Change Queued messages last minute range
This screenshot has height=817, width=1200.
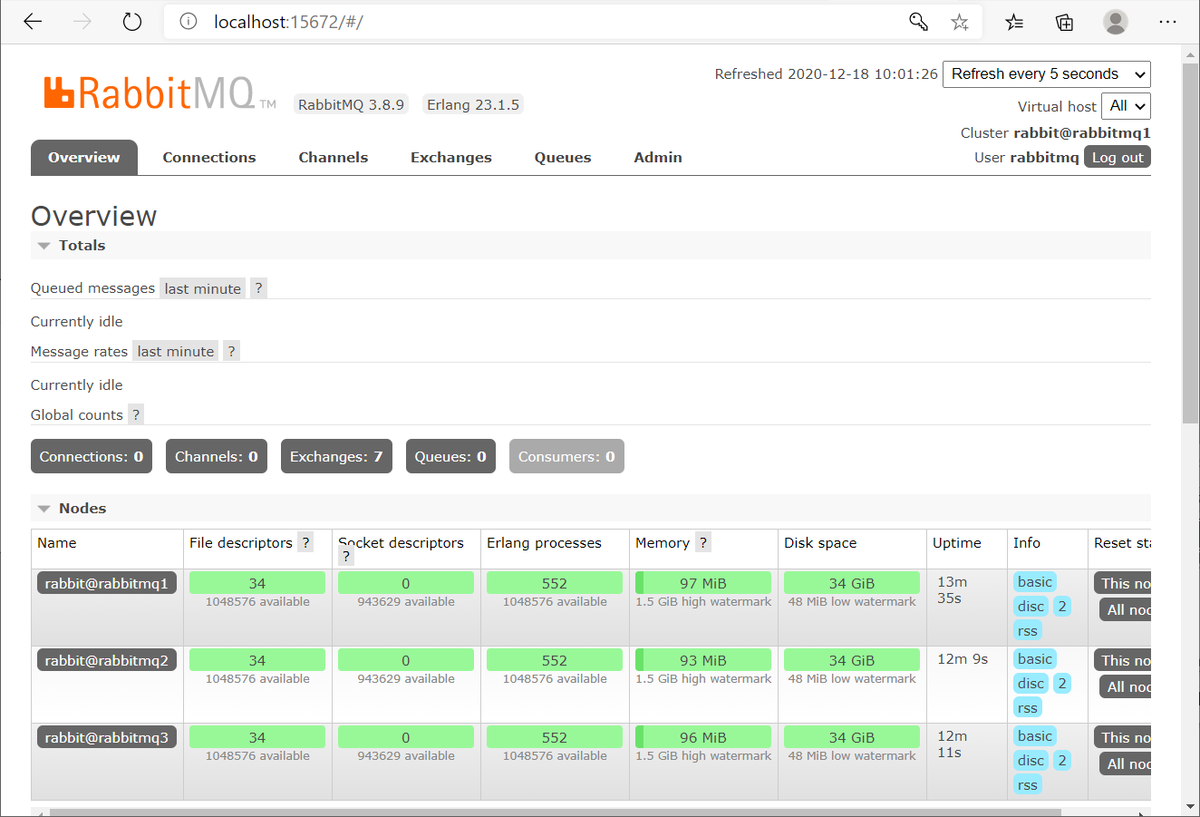(203, 288)
